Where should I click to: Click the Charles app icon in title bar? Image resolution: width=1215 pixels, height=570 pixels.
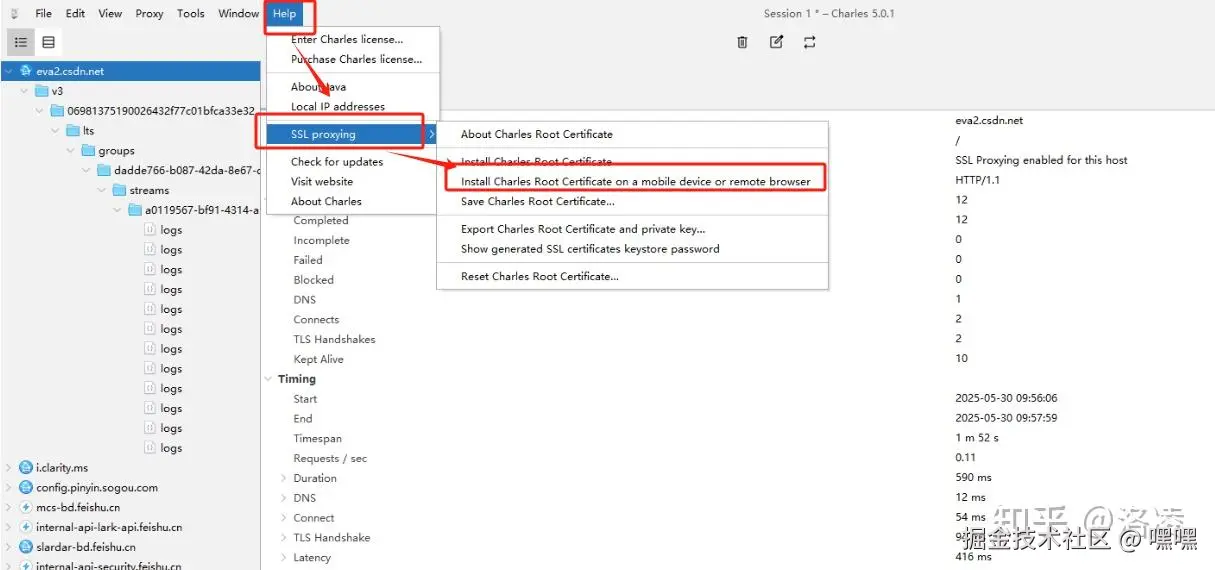[14, 14]
